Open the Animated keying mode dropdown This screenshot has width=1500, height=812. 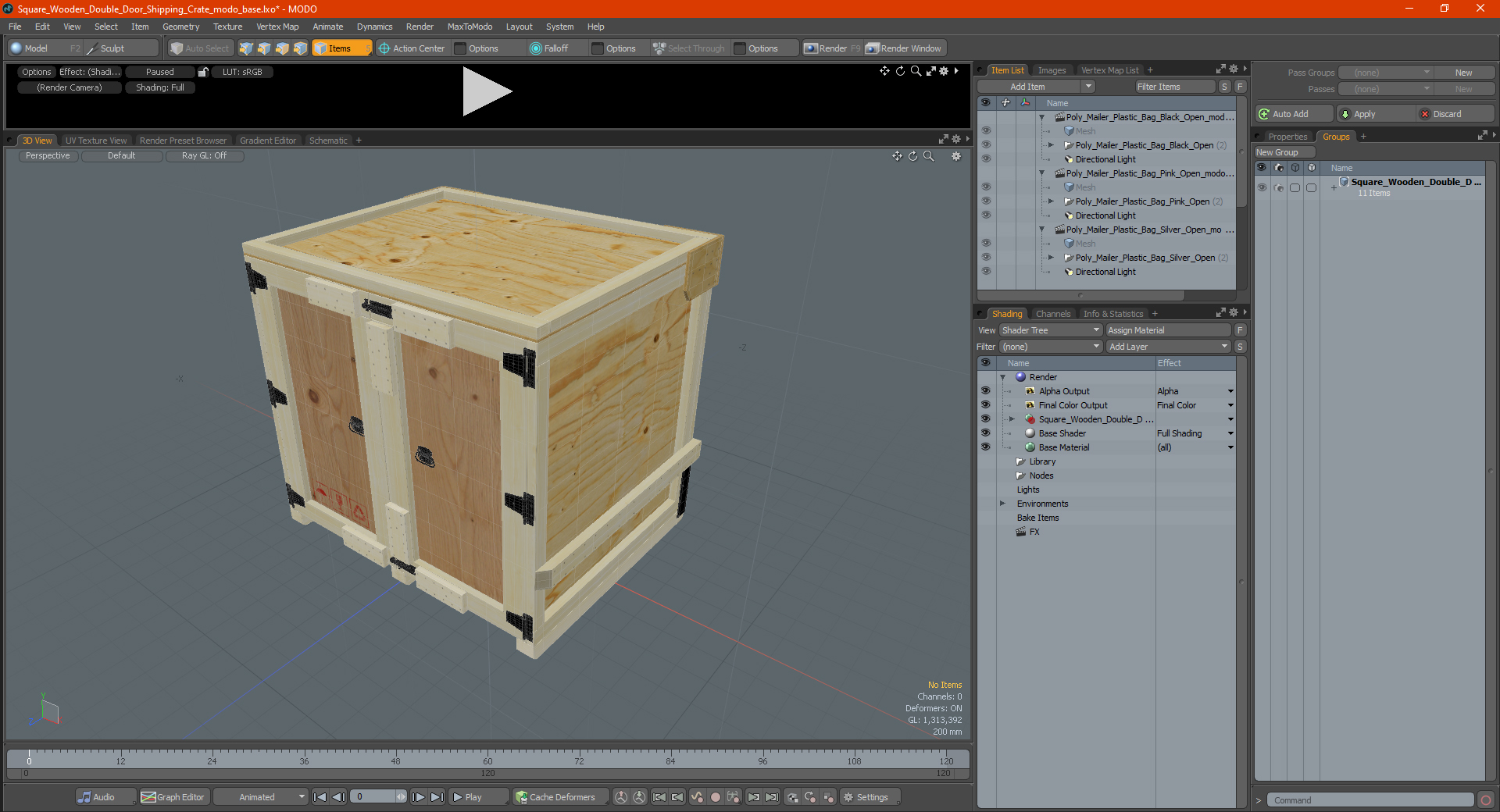point(260,797)
